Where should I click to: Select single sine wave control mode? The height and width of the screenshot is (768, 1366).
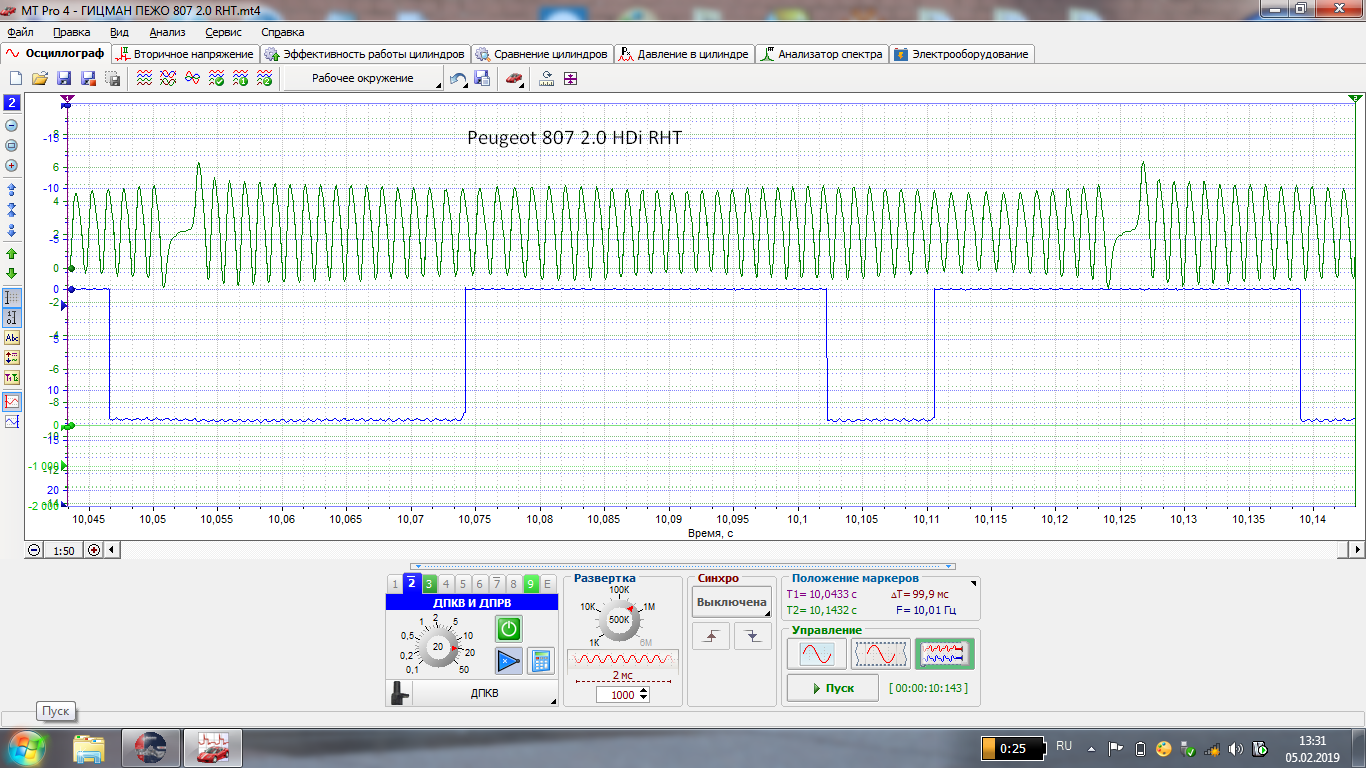point(816,654)
